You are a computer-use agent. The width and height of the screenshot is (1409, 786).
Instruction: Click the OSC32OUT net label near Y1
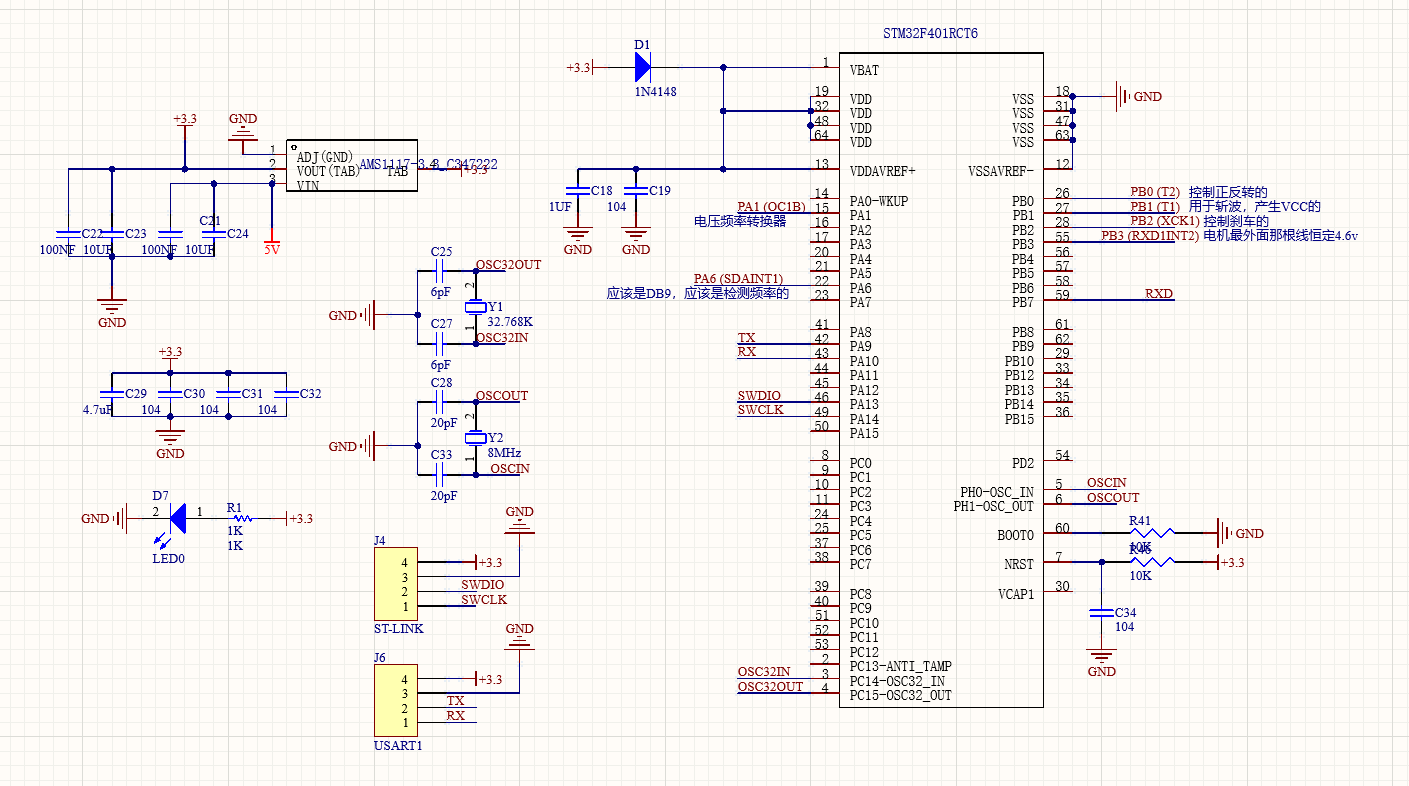coord(508,265)
